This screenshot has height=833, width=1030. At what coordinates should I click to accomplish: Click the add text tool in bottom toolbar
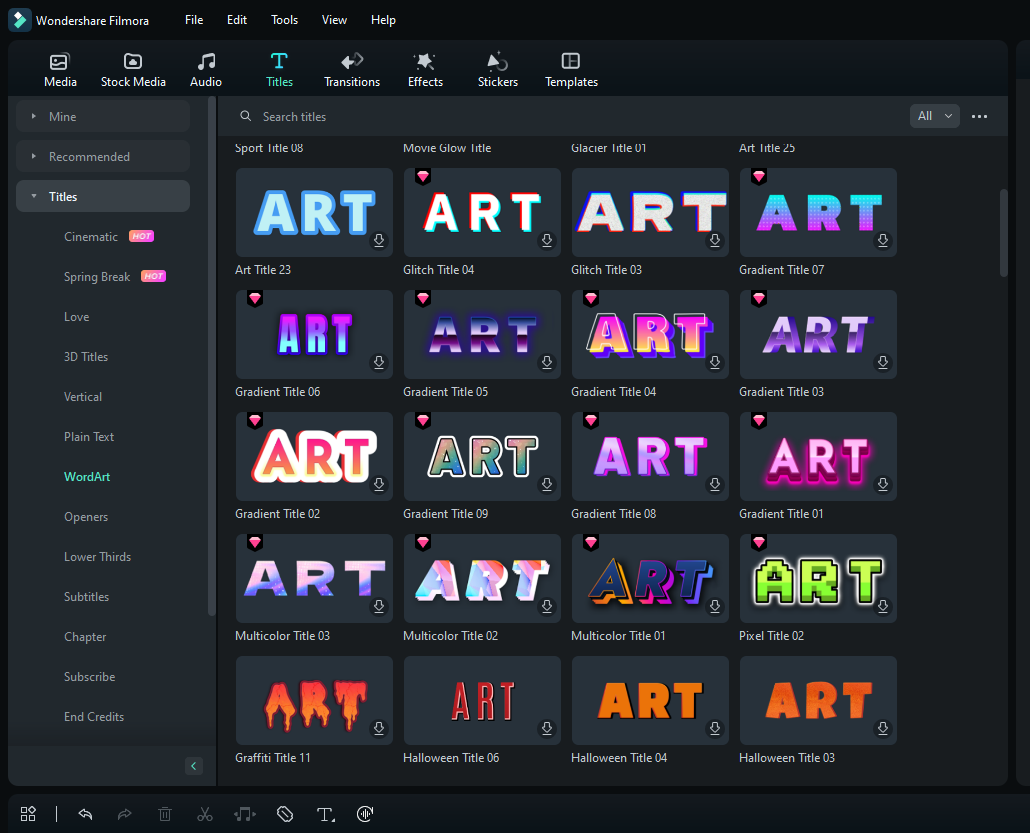click(x=325, y=814)
